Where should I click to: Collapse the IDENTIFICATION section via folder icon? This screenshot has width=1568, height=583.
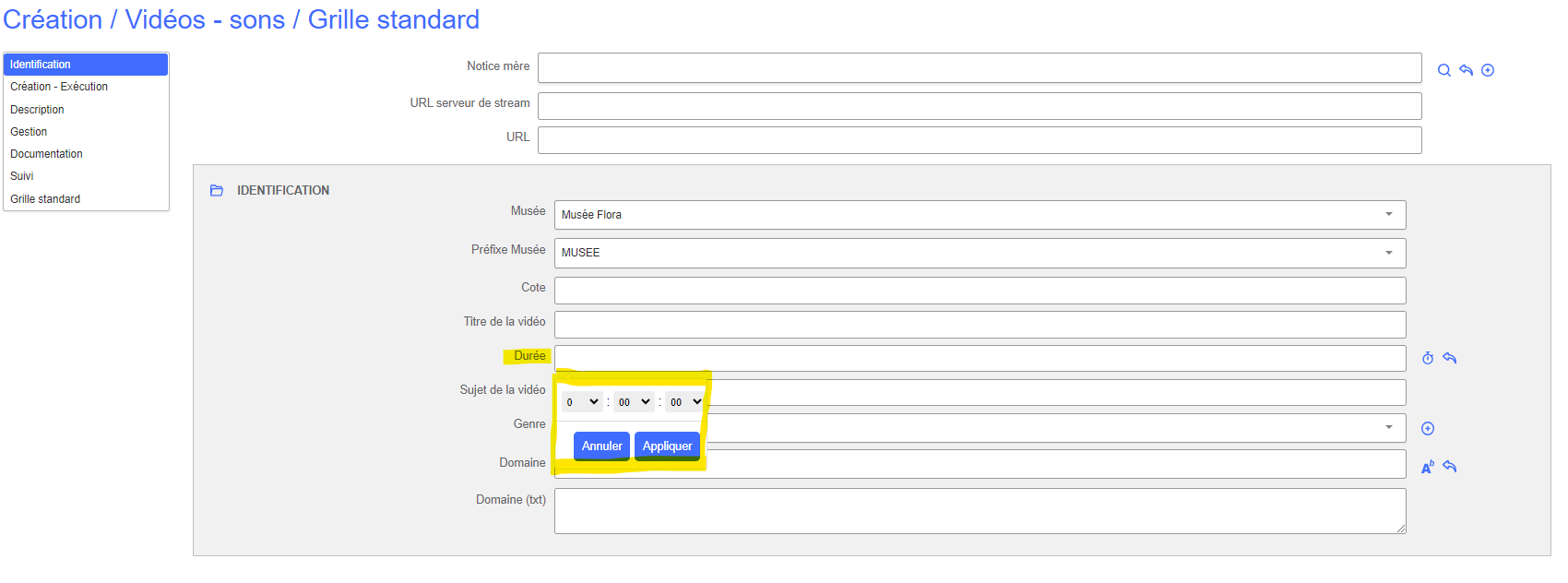(x=217, y=190)
